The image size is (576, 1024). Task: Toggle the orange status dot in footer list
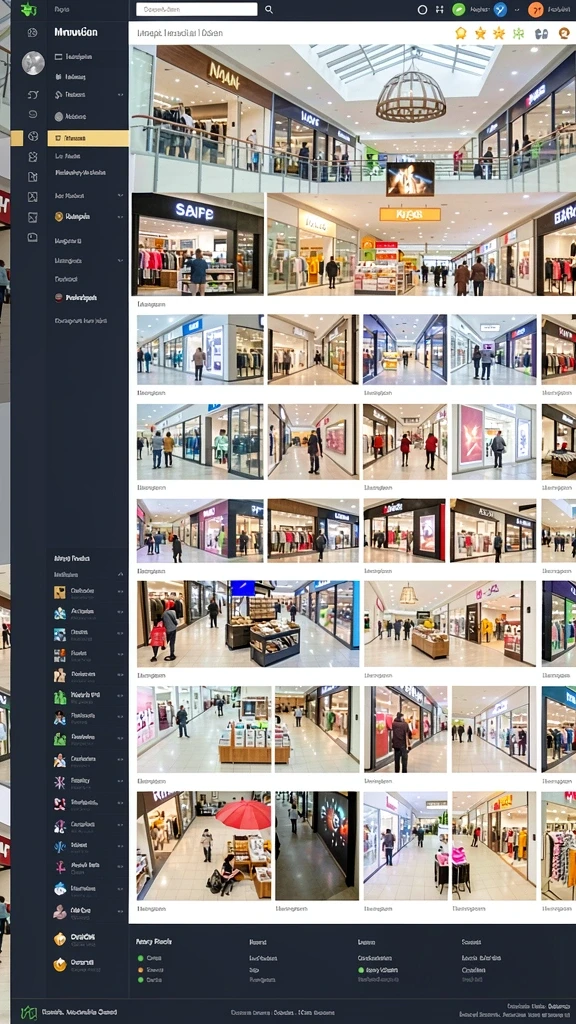pos(140,969)
